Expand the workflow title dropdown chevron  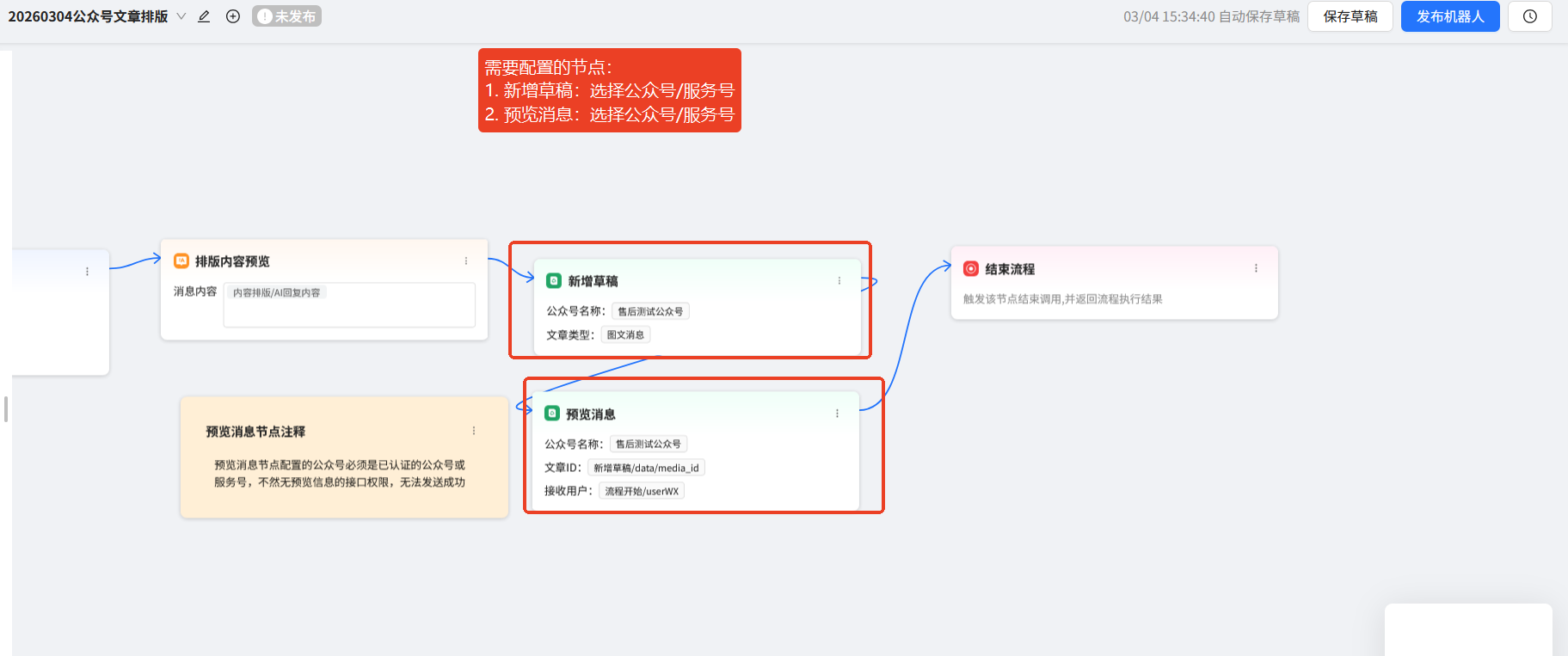point(181,16)
